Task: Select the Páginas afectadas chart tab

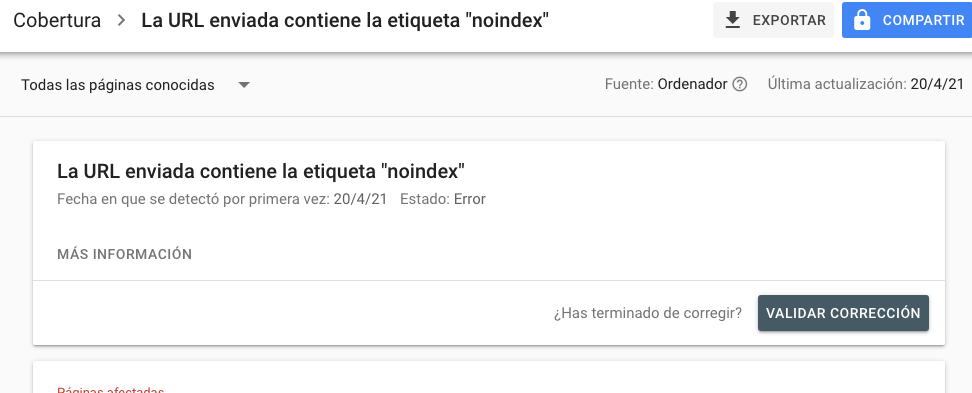Action: (110, 391)
